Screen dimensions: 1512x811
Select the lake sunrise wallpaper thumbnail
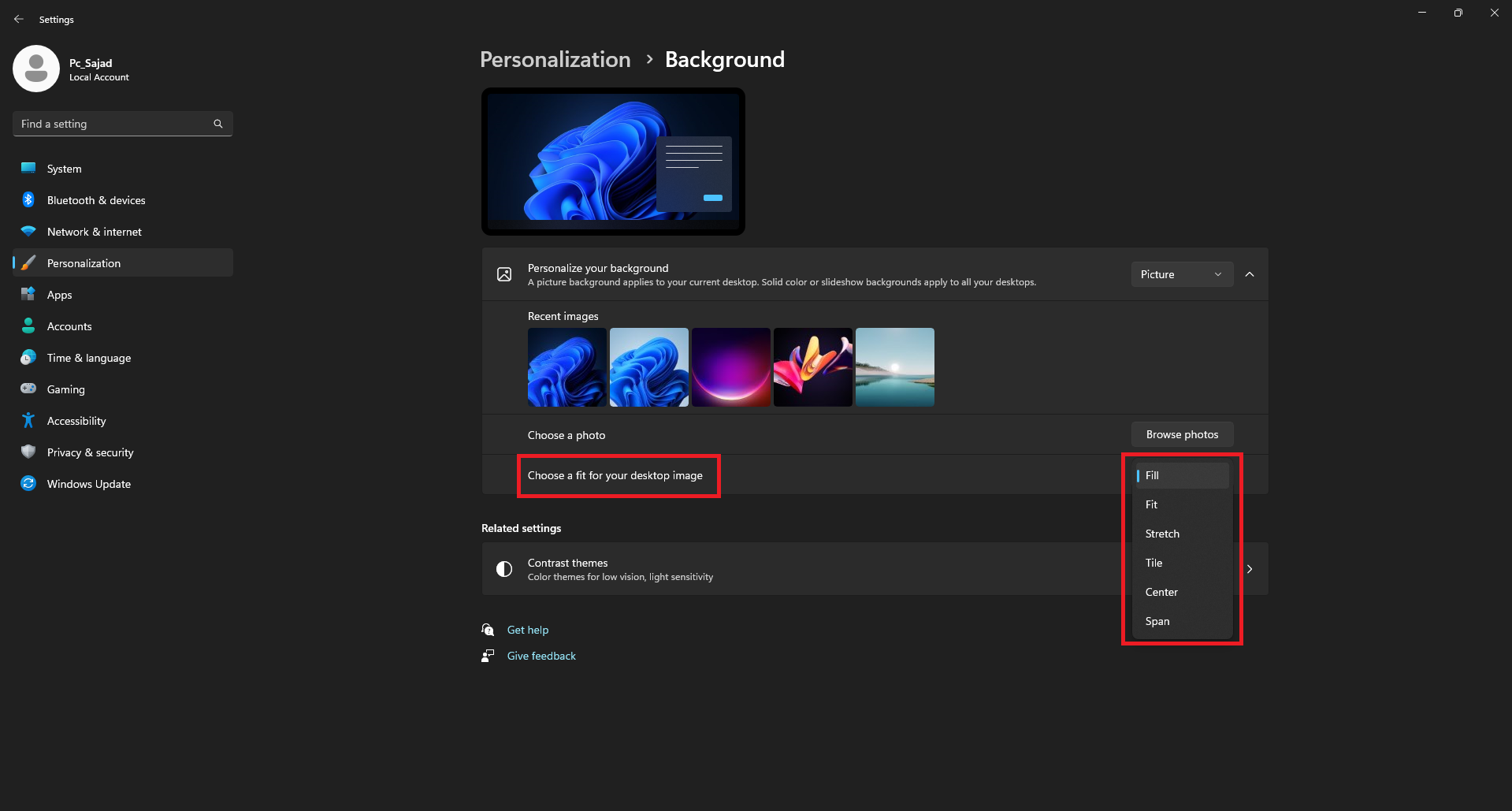[895, 367]
